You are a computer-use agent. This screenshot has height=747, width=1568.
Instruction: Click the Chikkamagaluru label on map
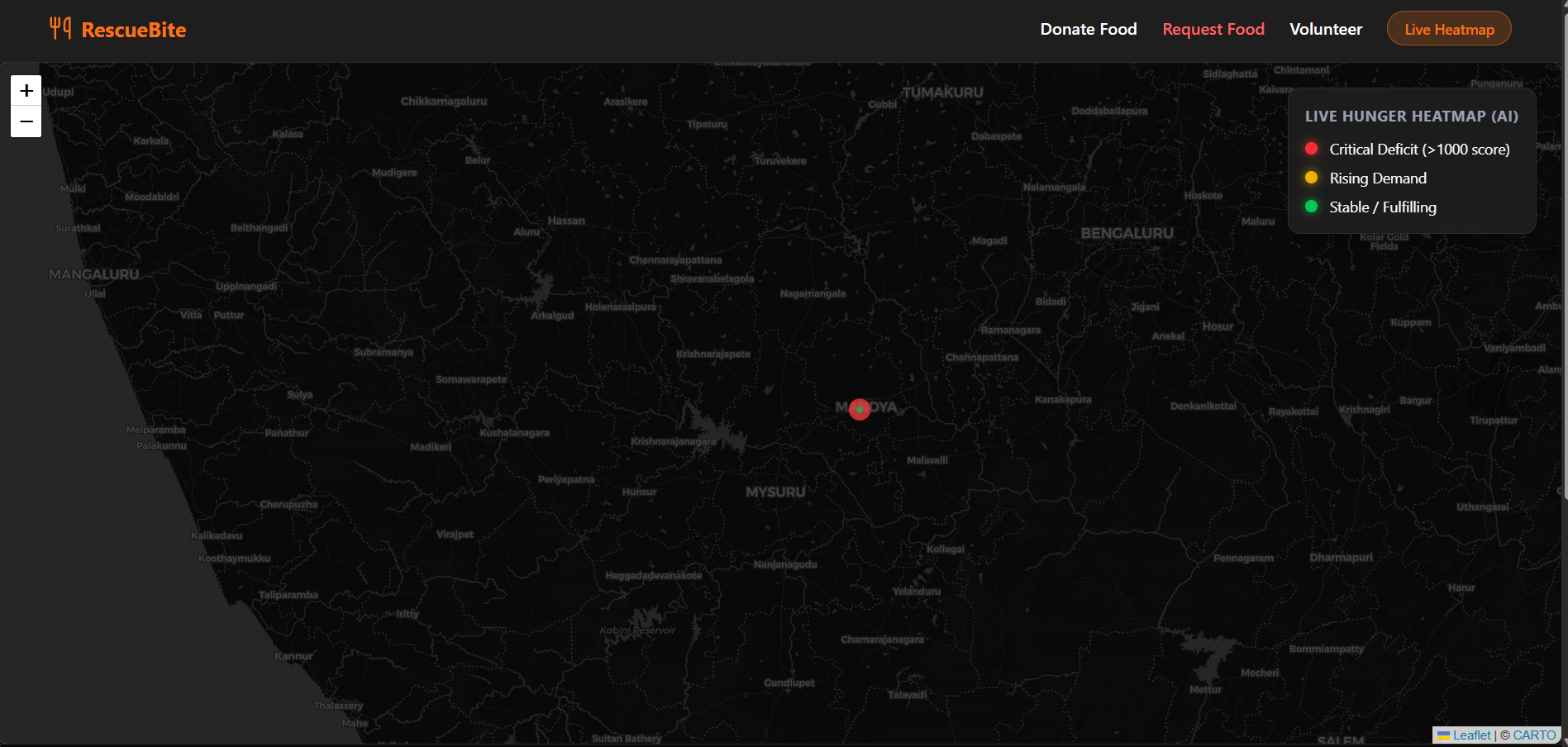(444, 101)
